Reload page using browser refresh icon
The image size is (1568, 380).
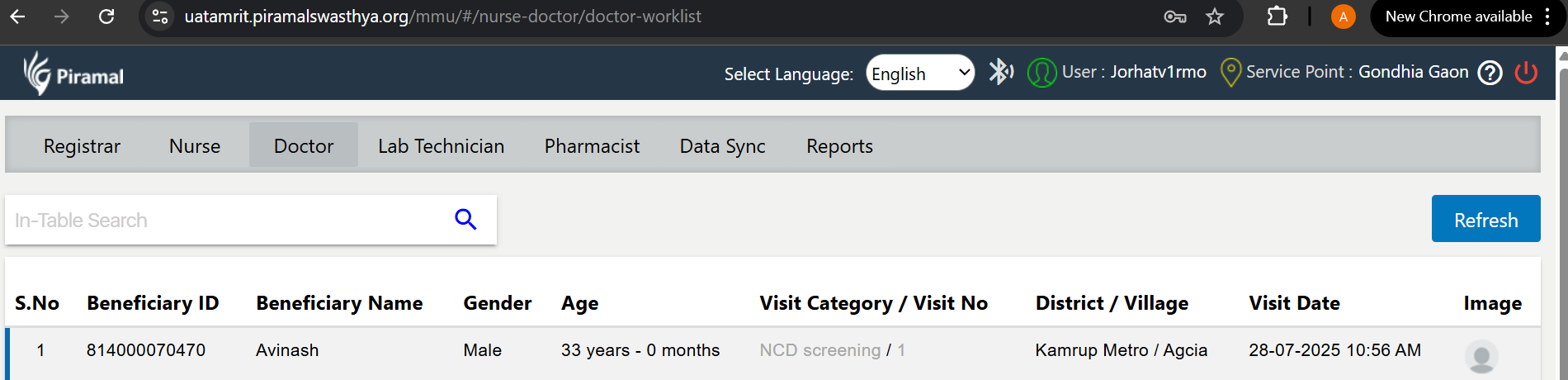point(106,17)
